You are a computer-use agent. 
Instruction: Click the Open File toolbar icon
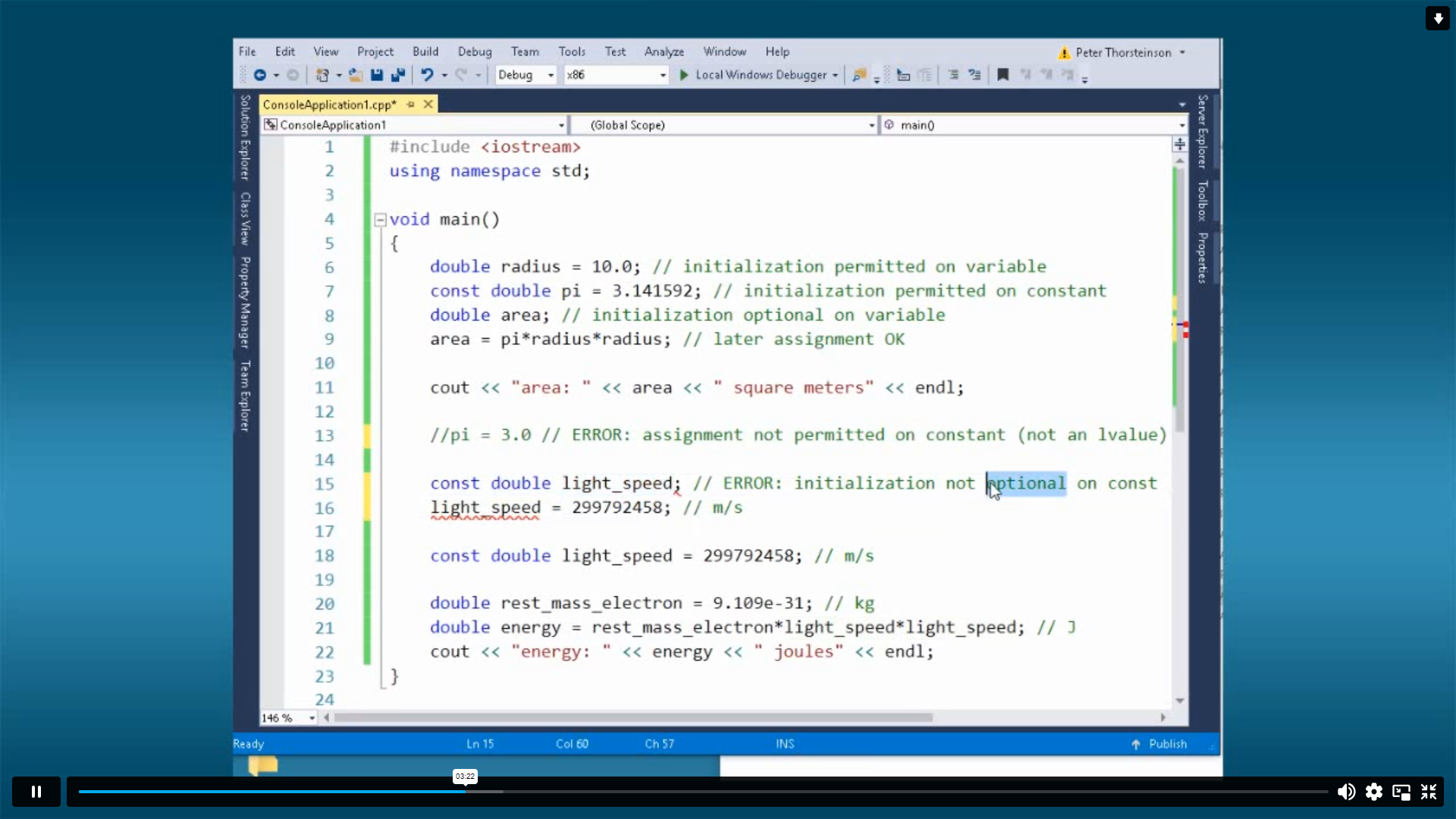[x=355, y=75]
